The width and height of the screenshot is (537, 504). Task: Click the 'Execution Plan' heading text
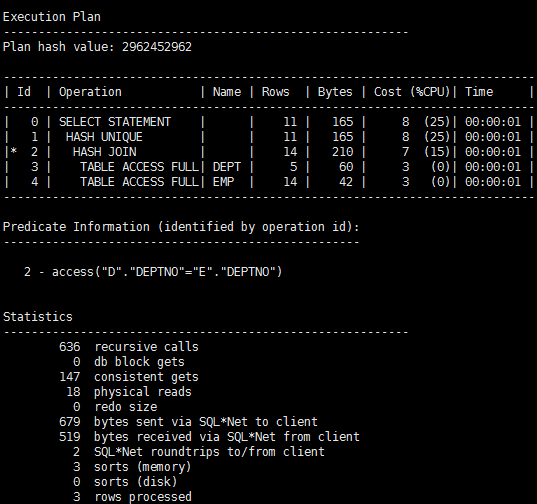[52, 17]
